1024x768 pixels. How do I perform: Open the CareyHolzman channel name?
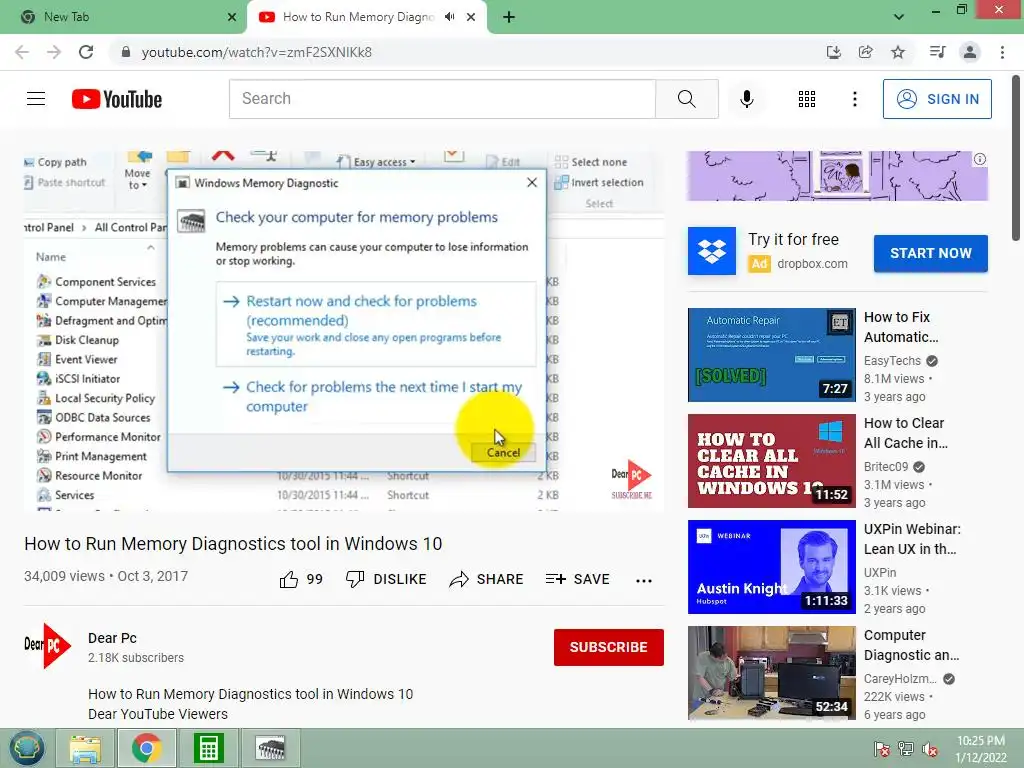click(900, 679)
